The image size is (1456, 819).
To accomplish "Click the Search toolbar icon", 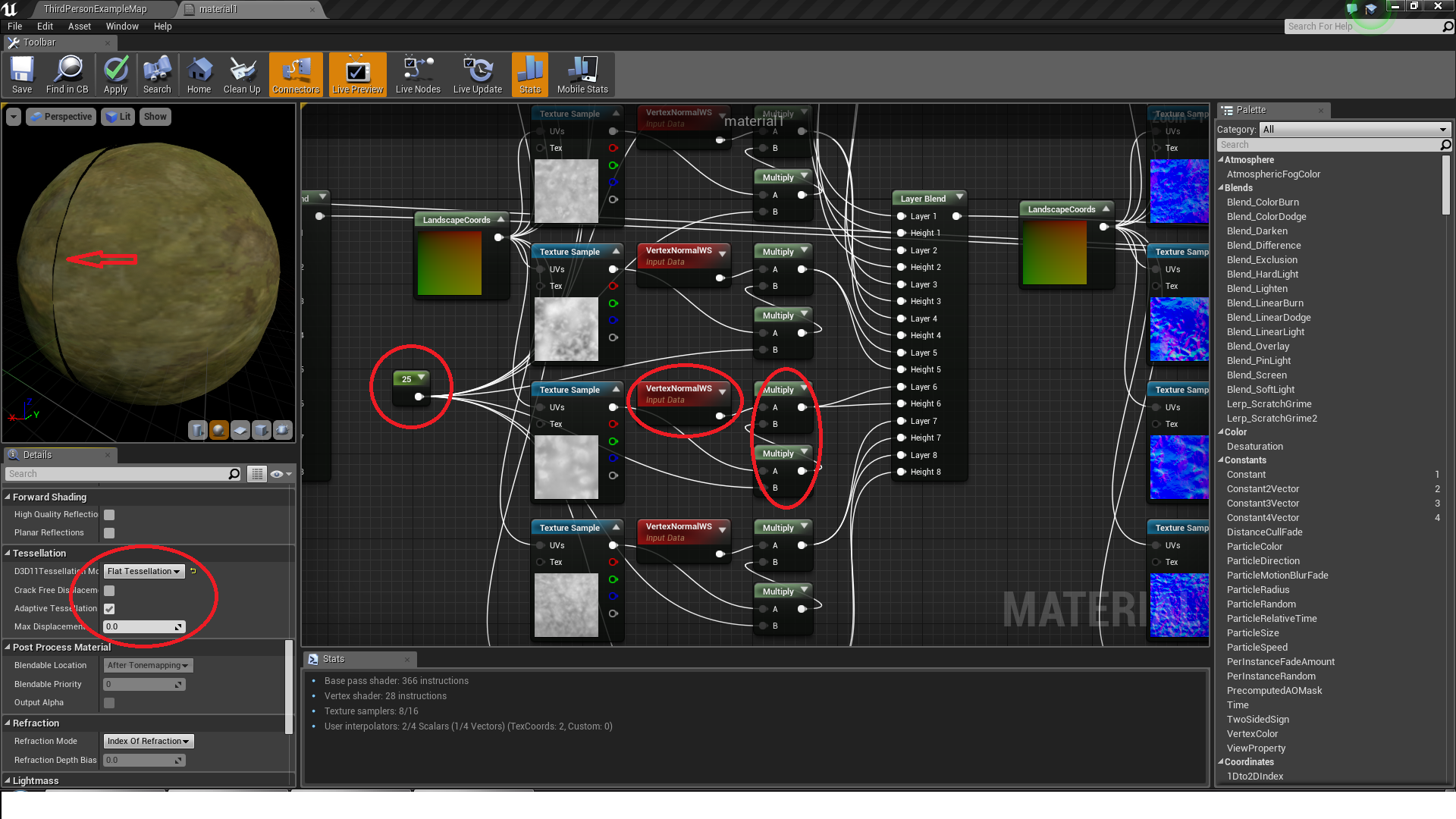I will pos(157,74).
